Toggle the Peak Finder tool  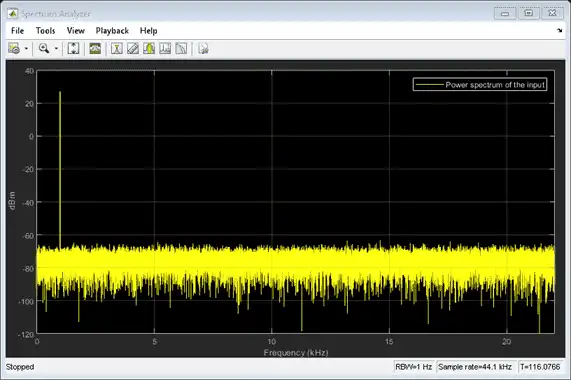tap(149, 48)
